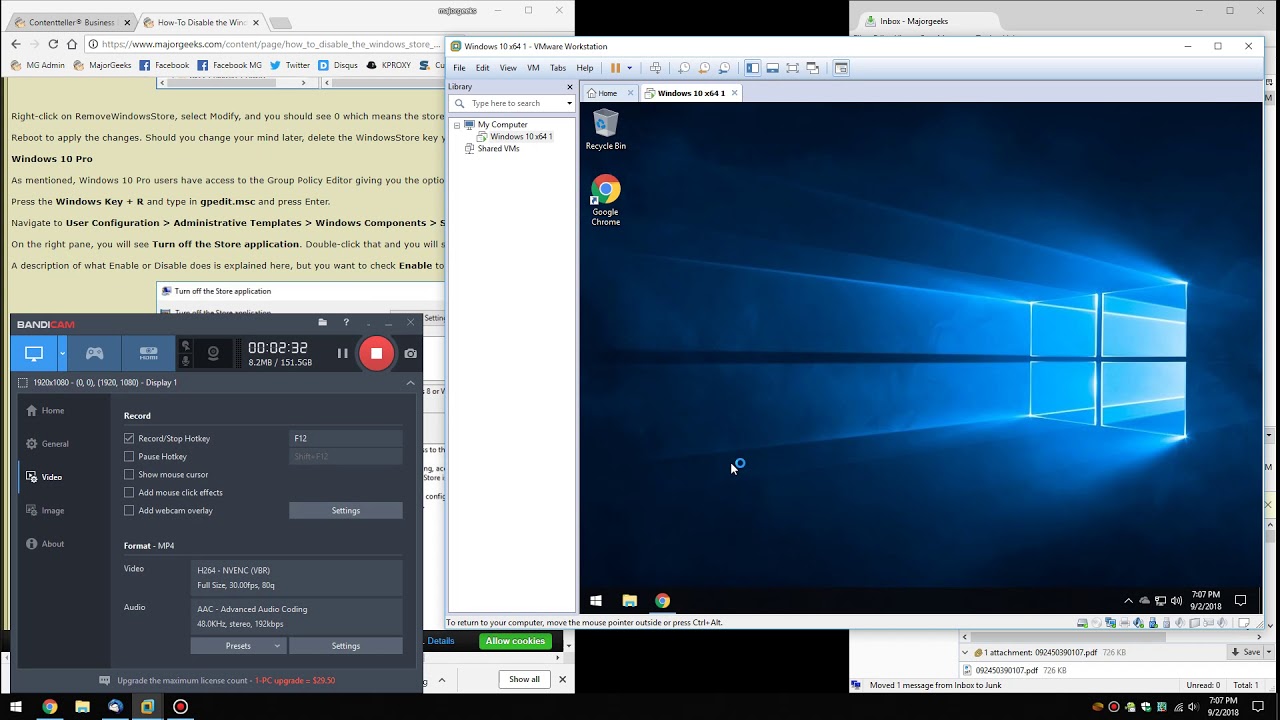Screen dimensions: 1280x720
Task: Collapse the My Computer tree node
Action: tap(457, 125)
